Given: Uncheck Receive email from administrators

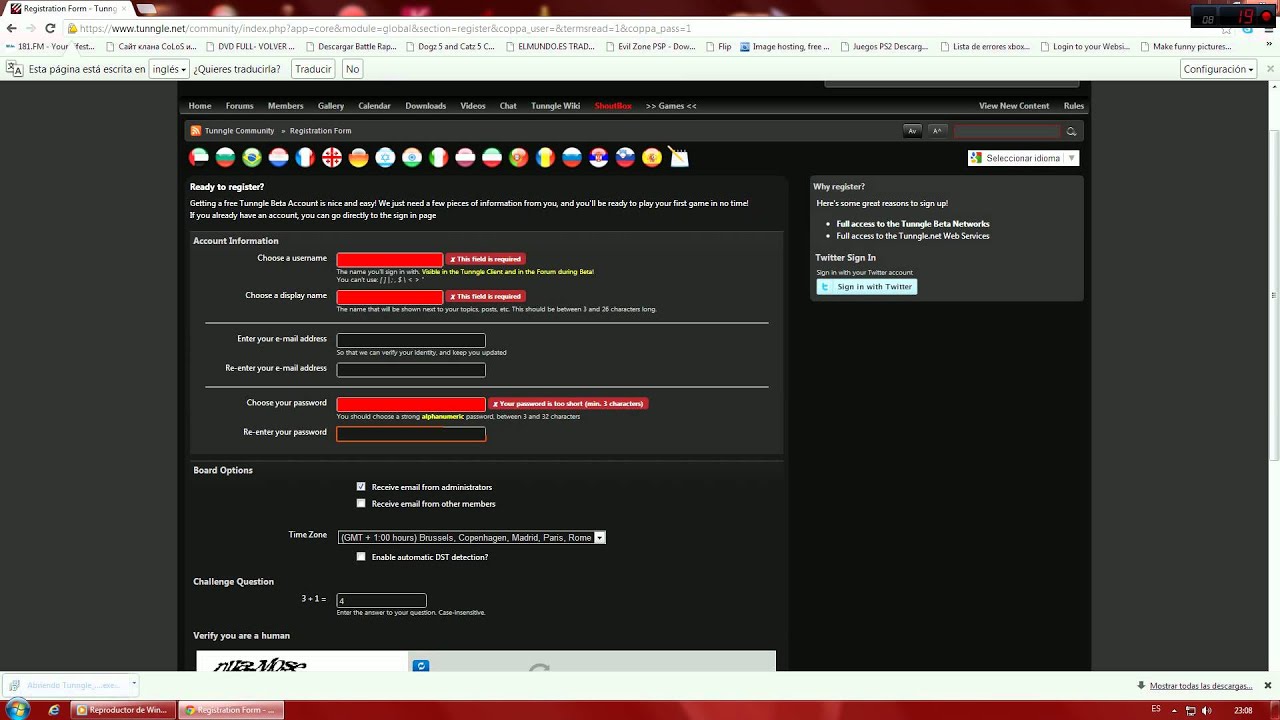Looking at the screenshot, I should click(361, 487).
